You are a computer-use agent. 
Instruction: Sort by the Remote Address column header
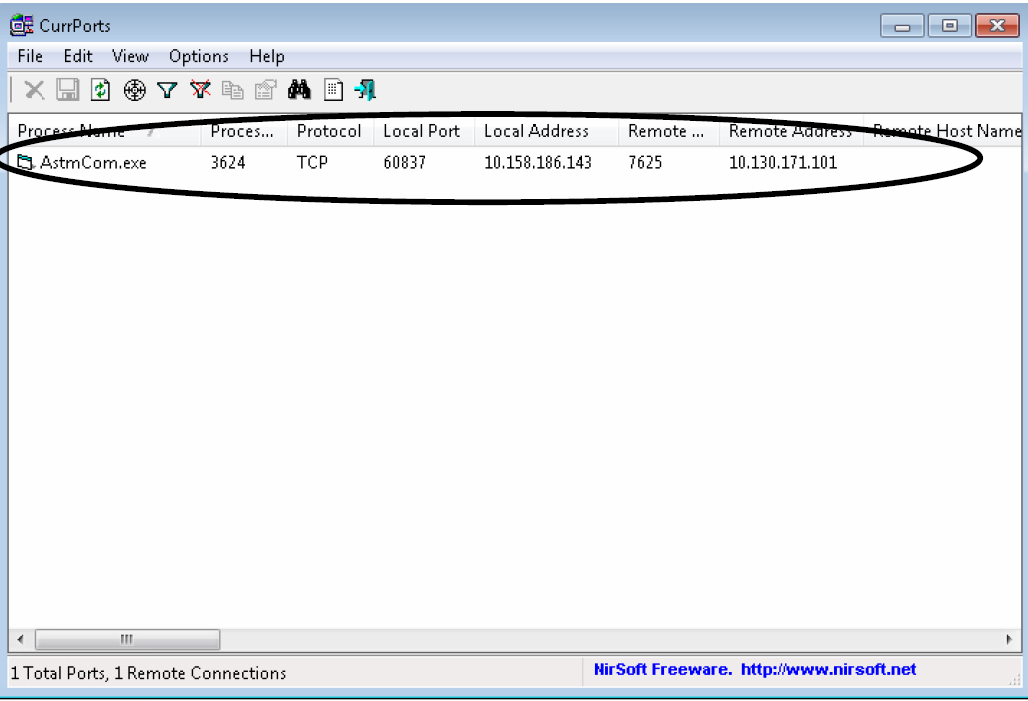[791, 131]
